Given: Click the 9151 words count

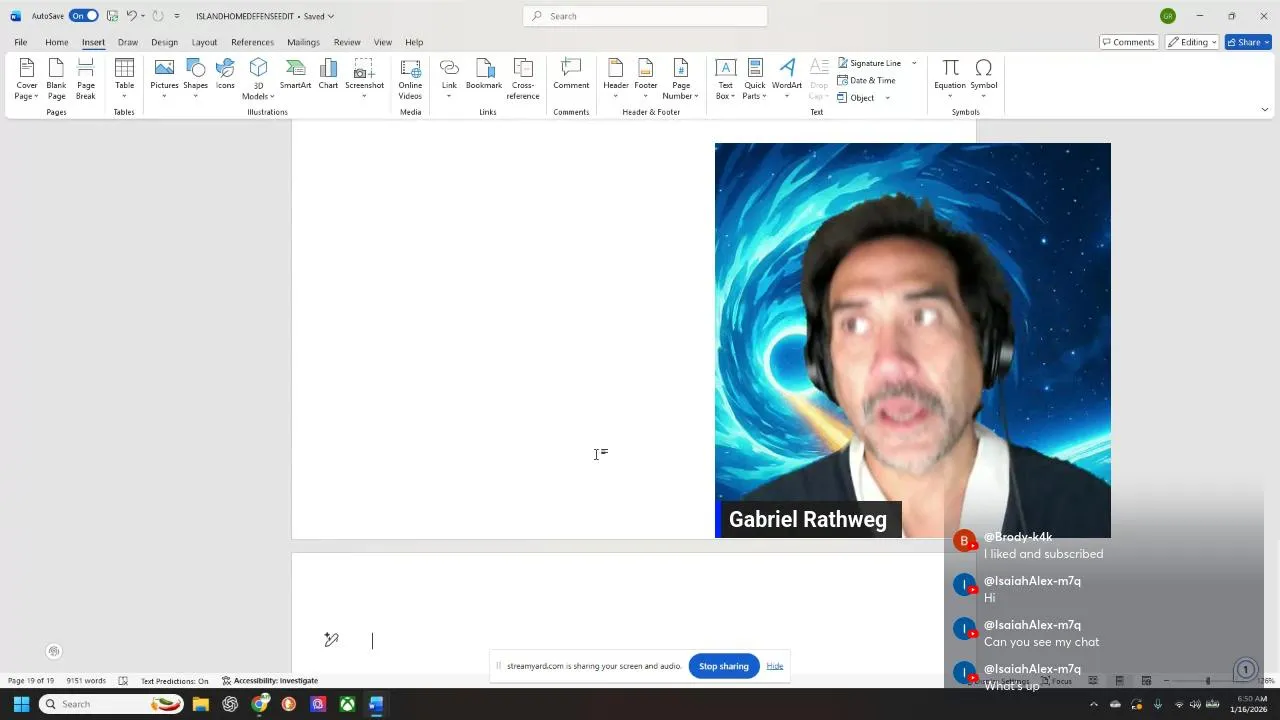Looking at the screenshot, I should 86,681.
